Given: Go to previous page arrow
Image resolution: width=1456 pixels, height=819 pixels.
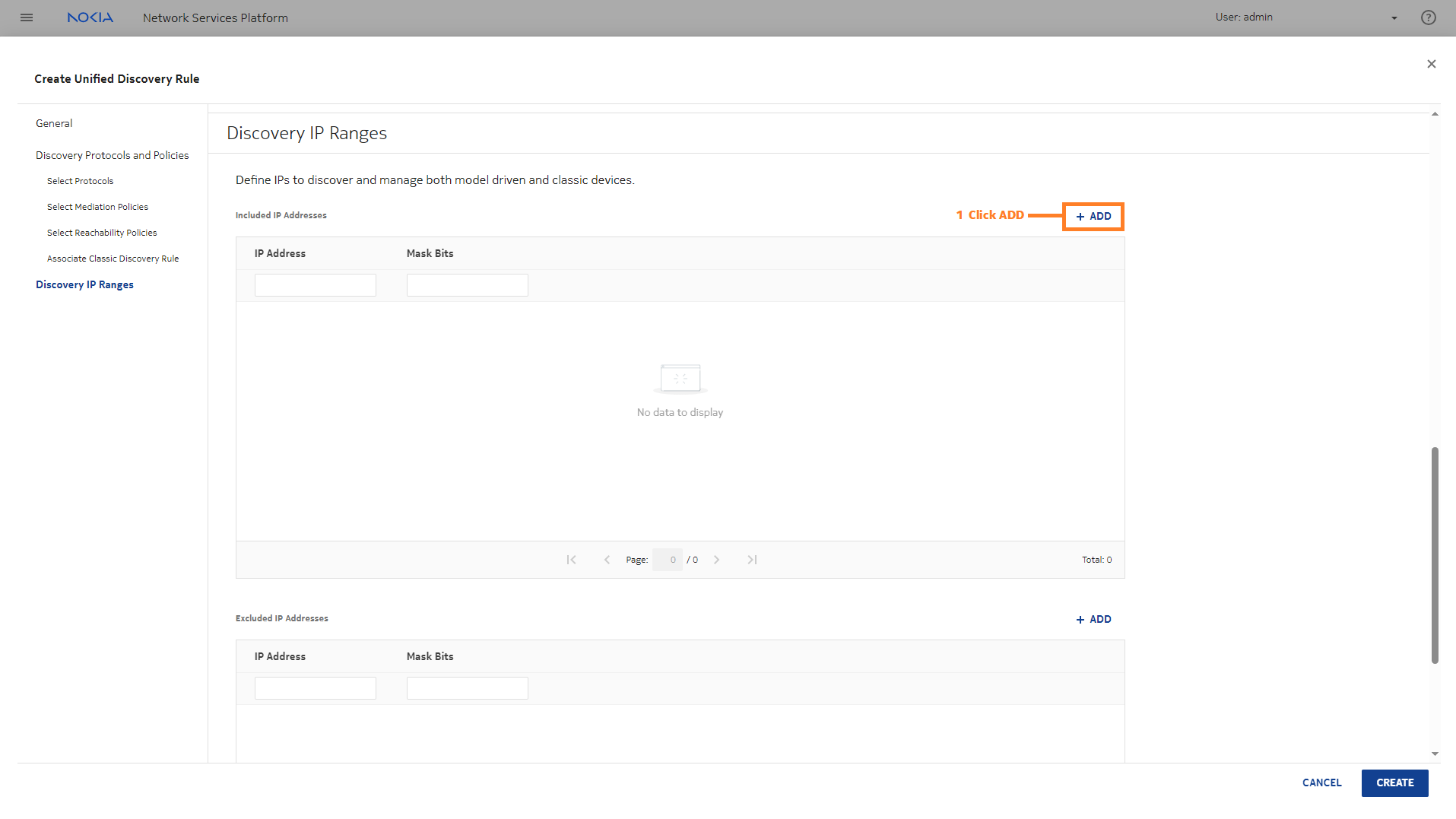Looking at the screenshot, I should tap(607, 560).
